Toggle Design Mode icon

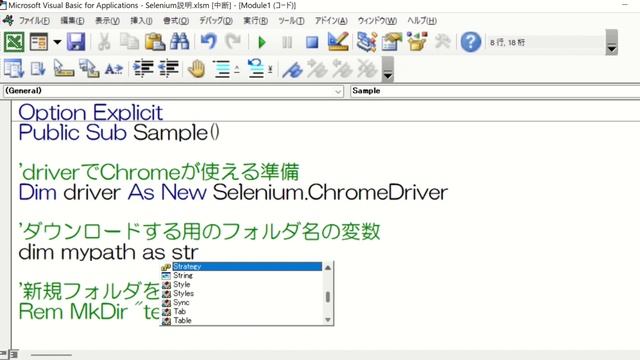point(338,42)
